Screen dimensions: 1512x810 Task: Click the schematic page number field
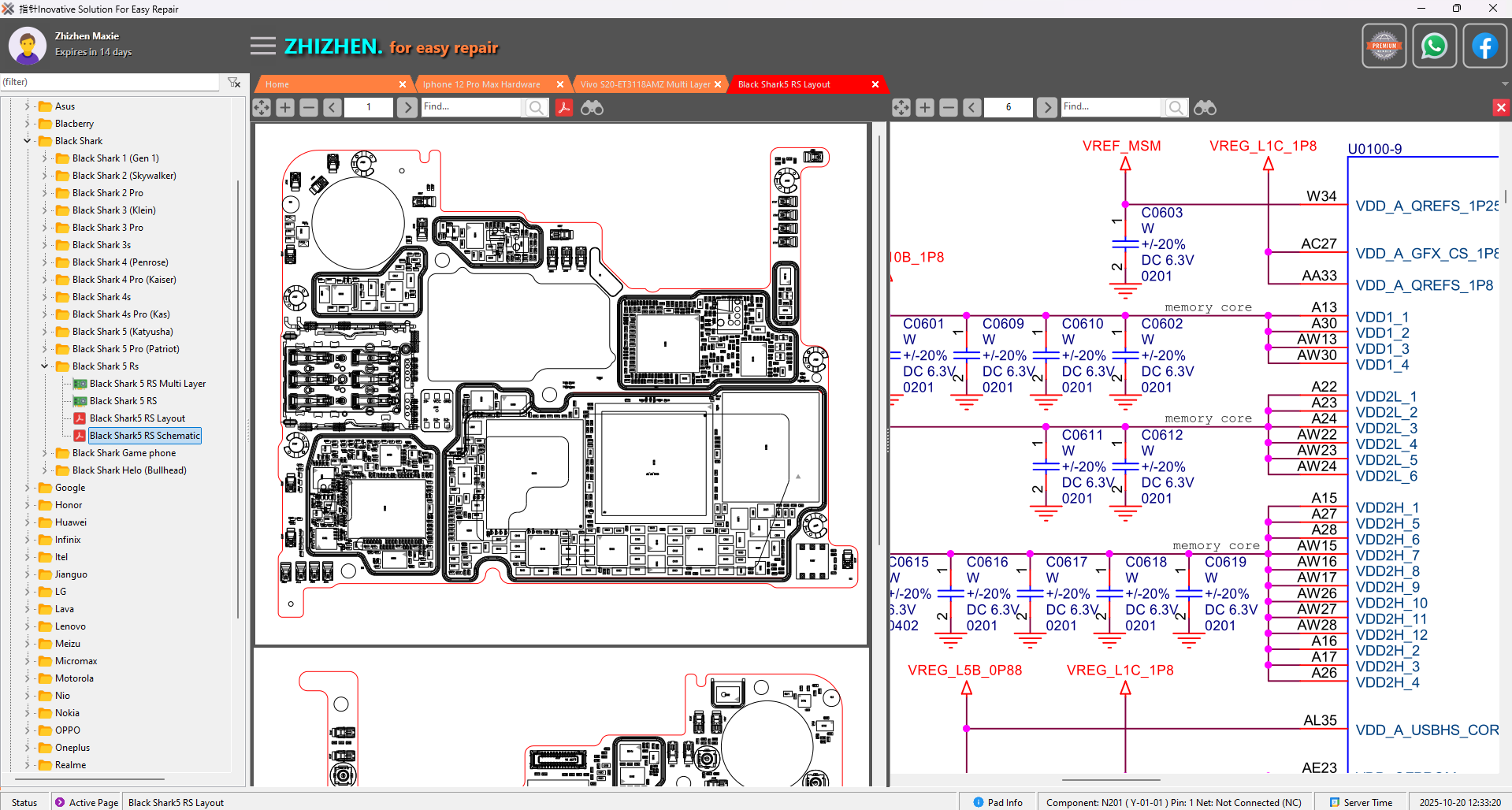(1009, 107)
